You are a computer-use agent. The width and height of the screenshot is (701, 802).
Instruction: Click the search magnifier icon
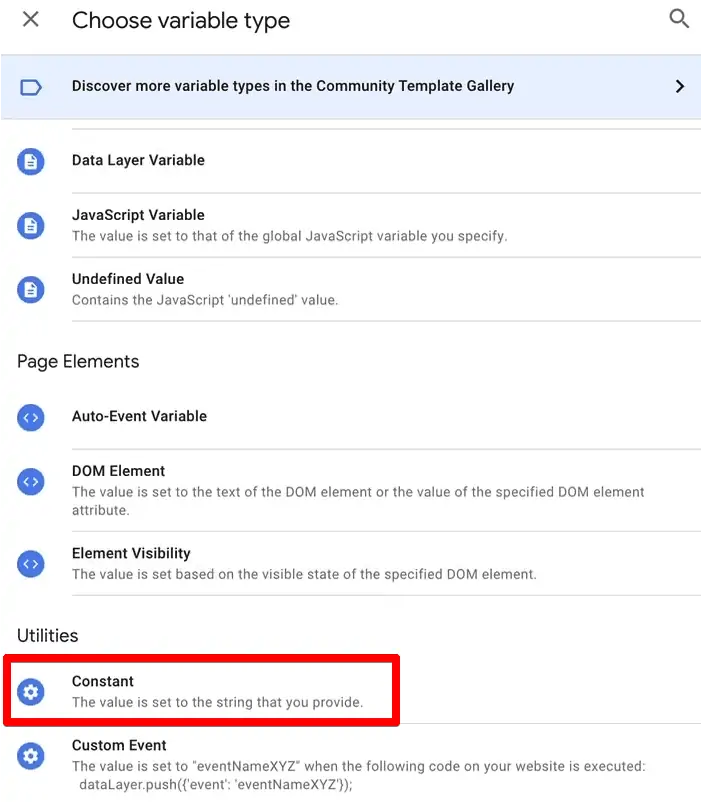click(679, 19)
